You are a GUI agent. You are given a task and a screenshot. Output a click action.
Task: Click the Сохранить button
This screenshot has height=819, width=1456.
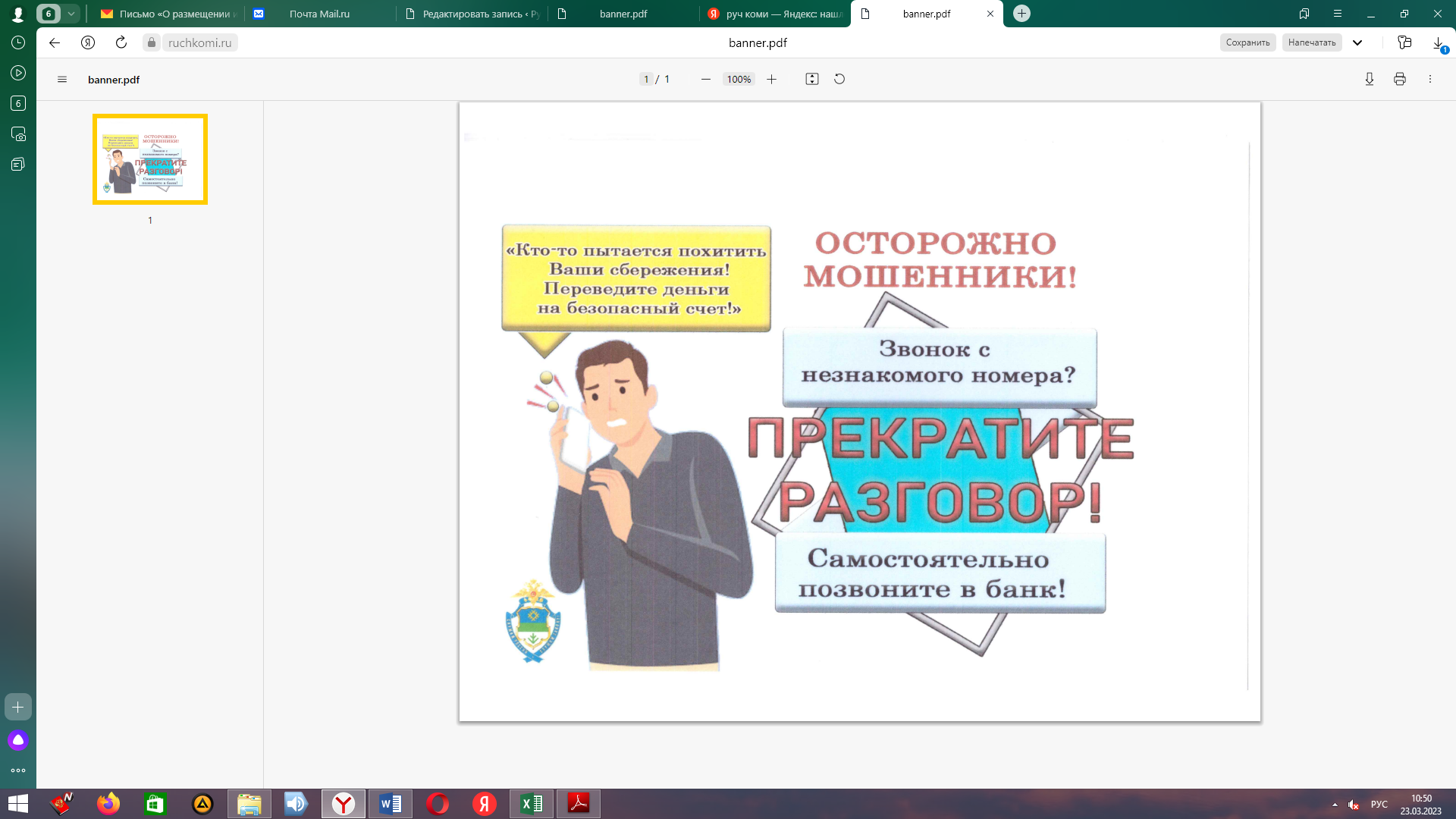pyautogui.click(x=1247, y=42)
